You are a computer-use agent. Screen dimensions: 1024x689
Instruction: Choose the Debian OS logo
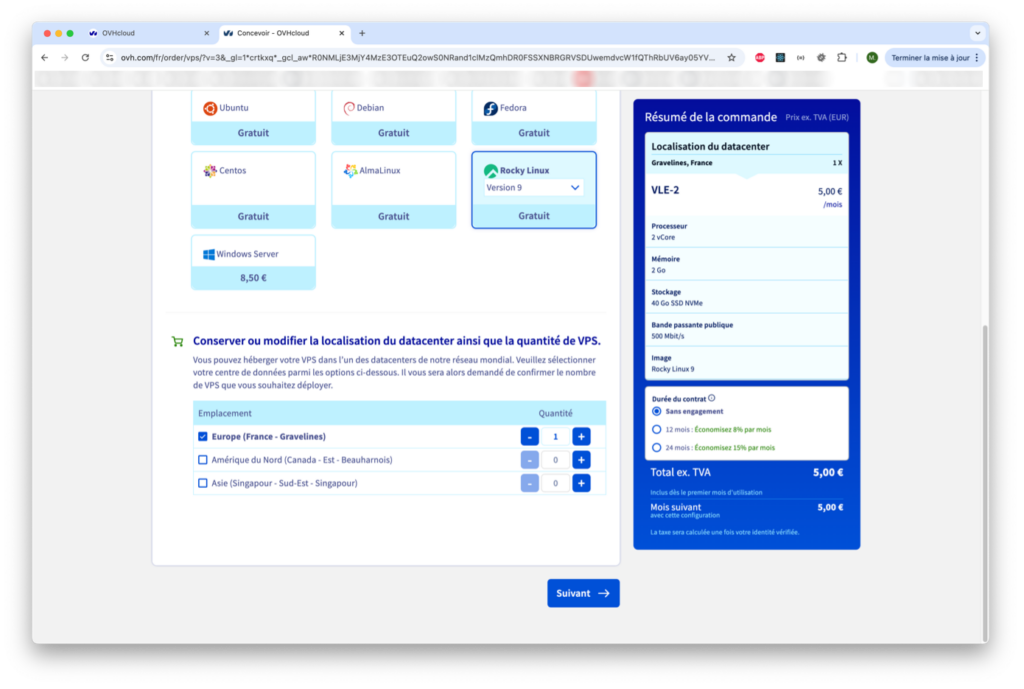pos(349,108)
